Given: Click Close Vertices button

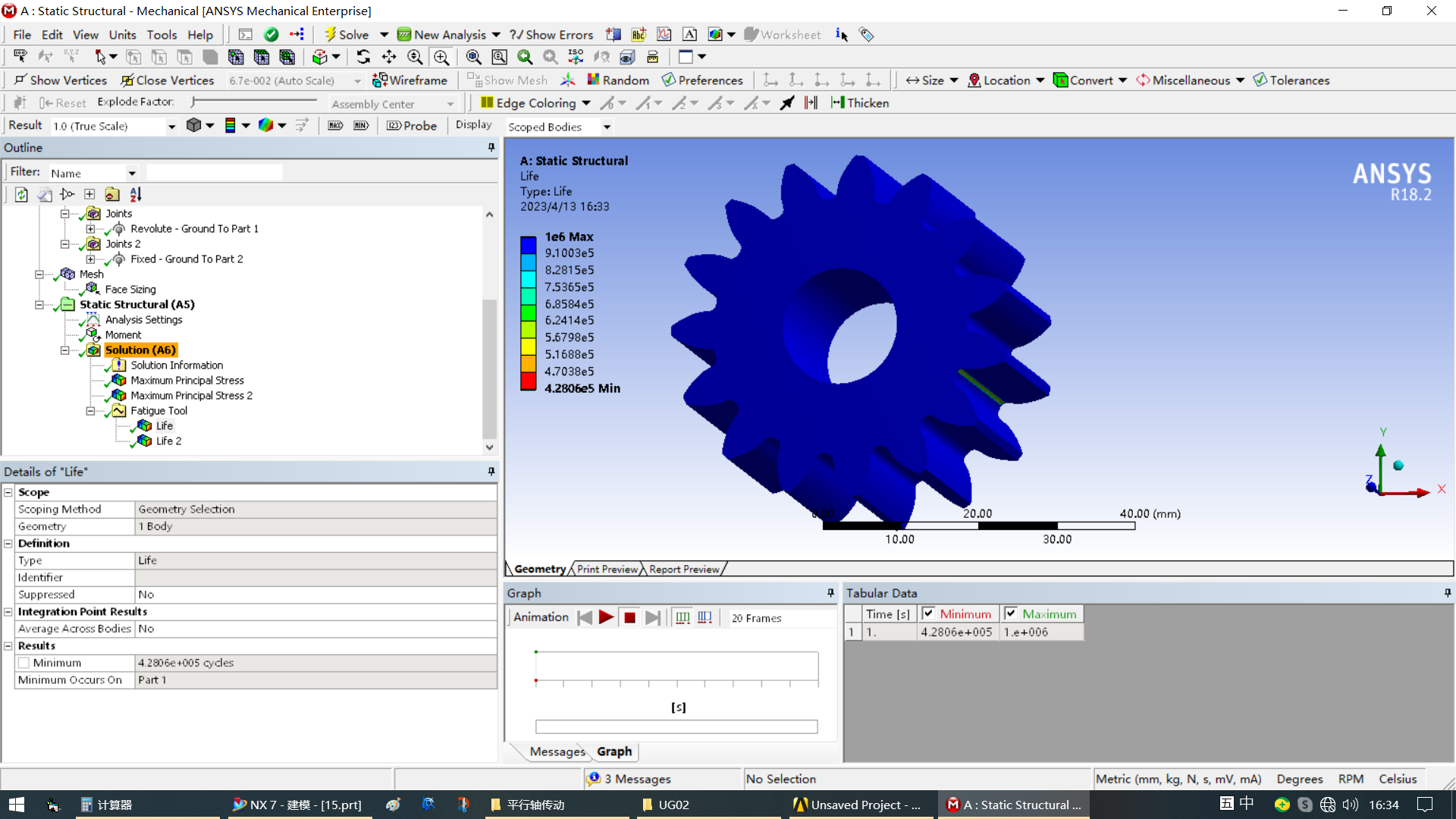Looking at the screenshot, I should pyautogui.click(x=168, y=80).
